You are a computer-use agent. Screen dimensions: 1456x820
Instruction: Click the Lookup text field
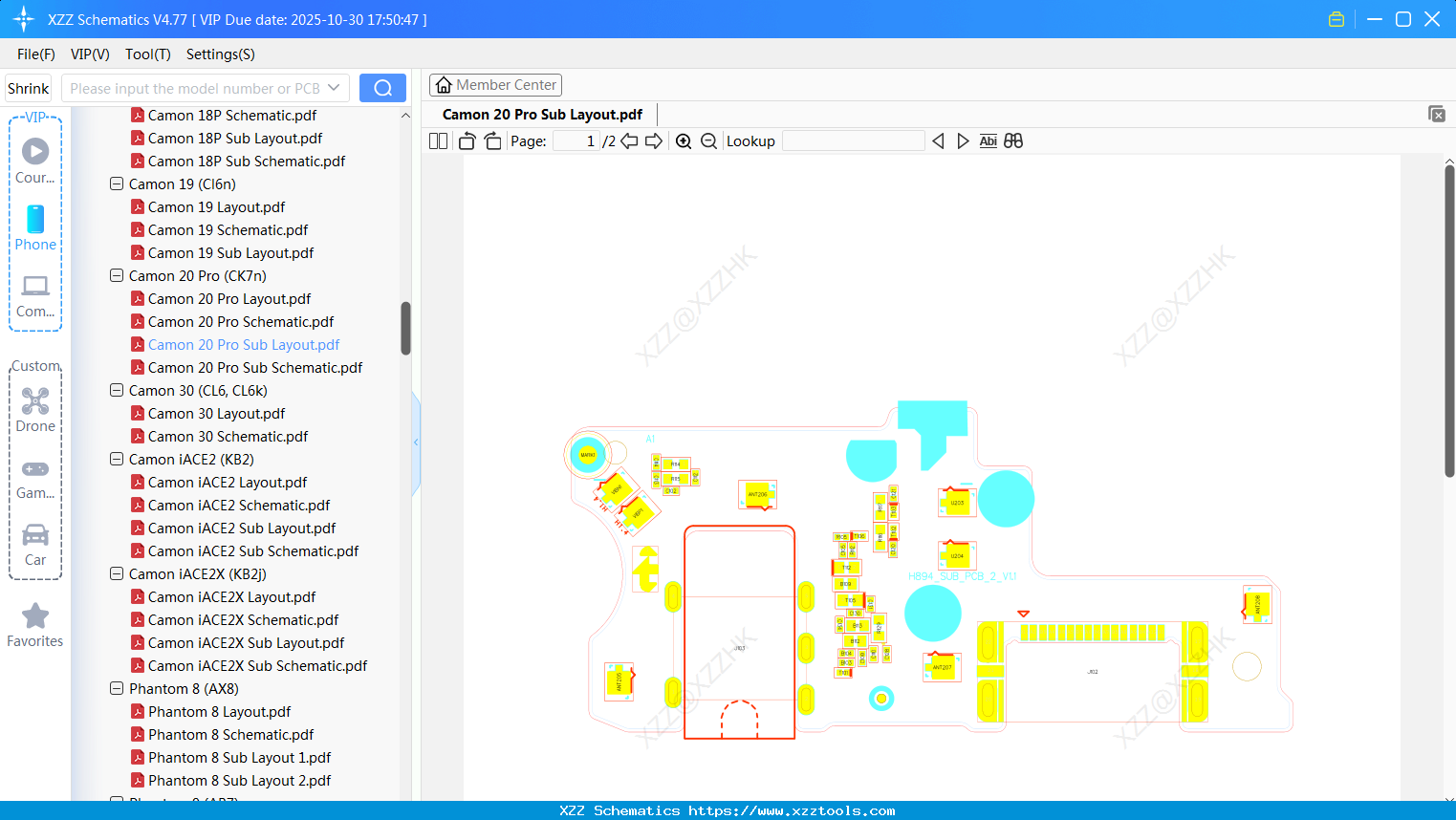853,141
